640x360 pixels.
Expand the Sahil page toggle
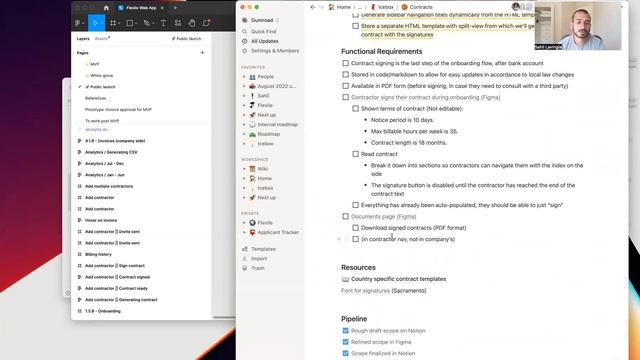[x=244, y=96]
